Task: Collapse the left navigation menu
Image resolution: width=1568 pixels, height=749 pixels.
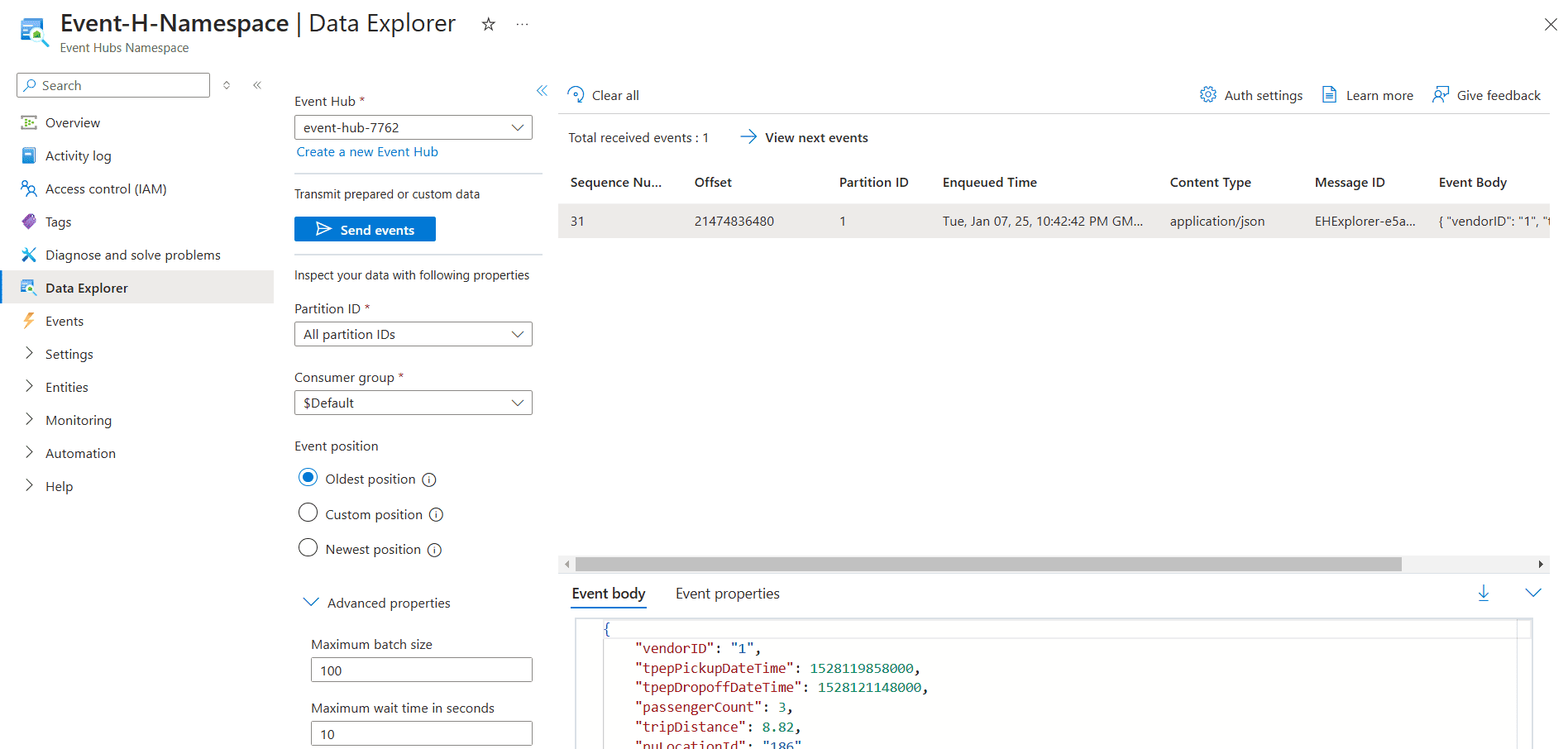Action: point(257,85)
